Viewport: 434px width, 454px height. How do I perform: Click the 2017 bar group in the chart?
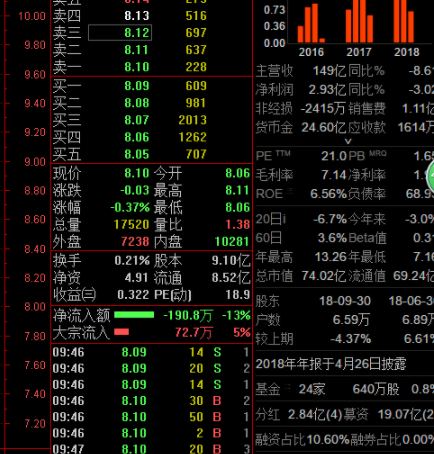pyautogui.click(x=359, y=21)
